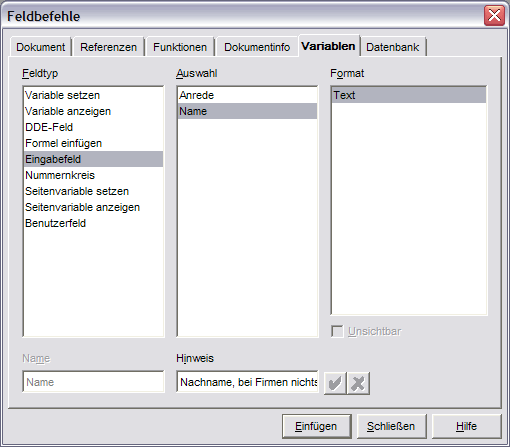
Task: Select Variable setzen field type
Action: pyautogui.click(x=93, y=95)
